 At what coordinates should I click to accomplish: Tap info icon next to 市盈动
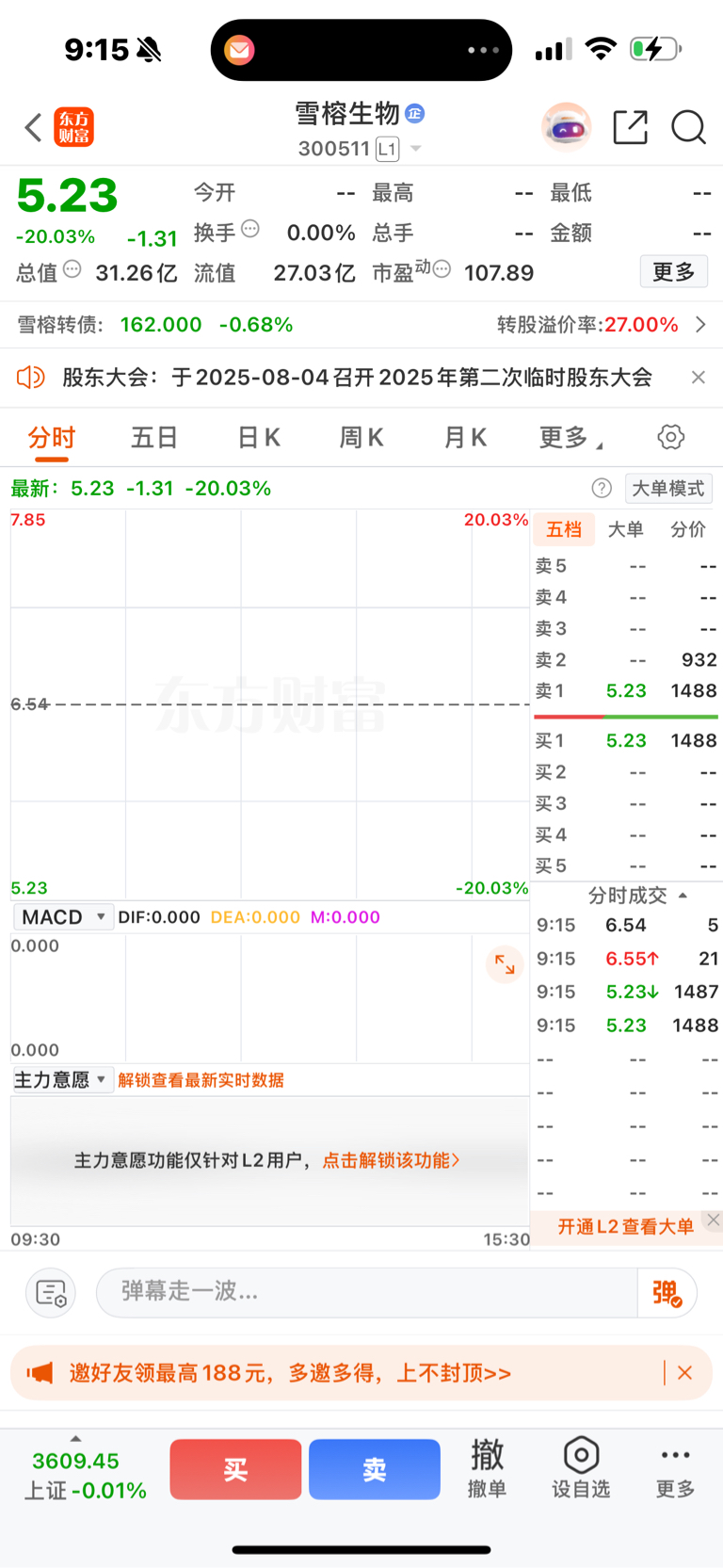(x=442, y=269)
